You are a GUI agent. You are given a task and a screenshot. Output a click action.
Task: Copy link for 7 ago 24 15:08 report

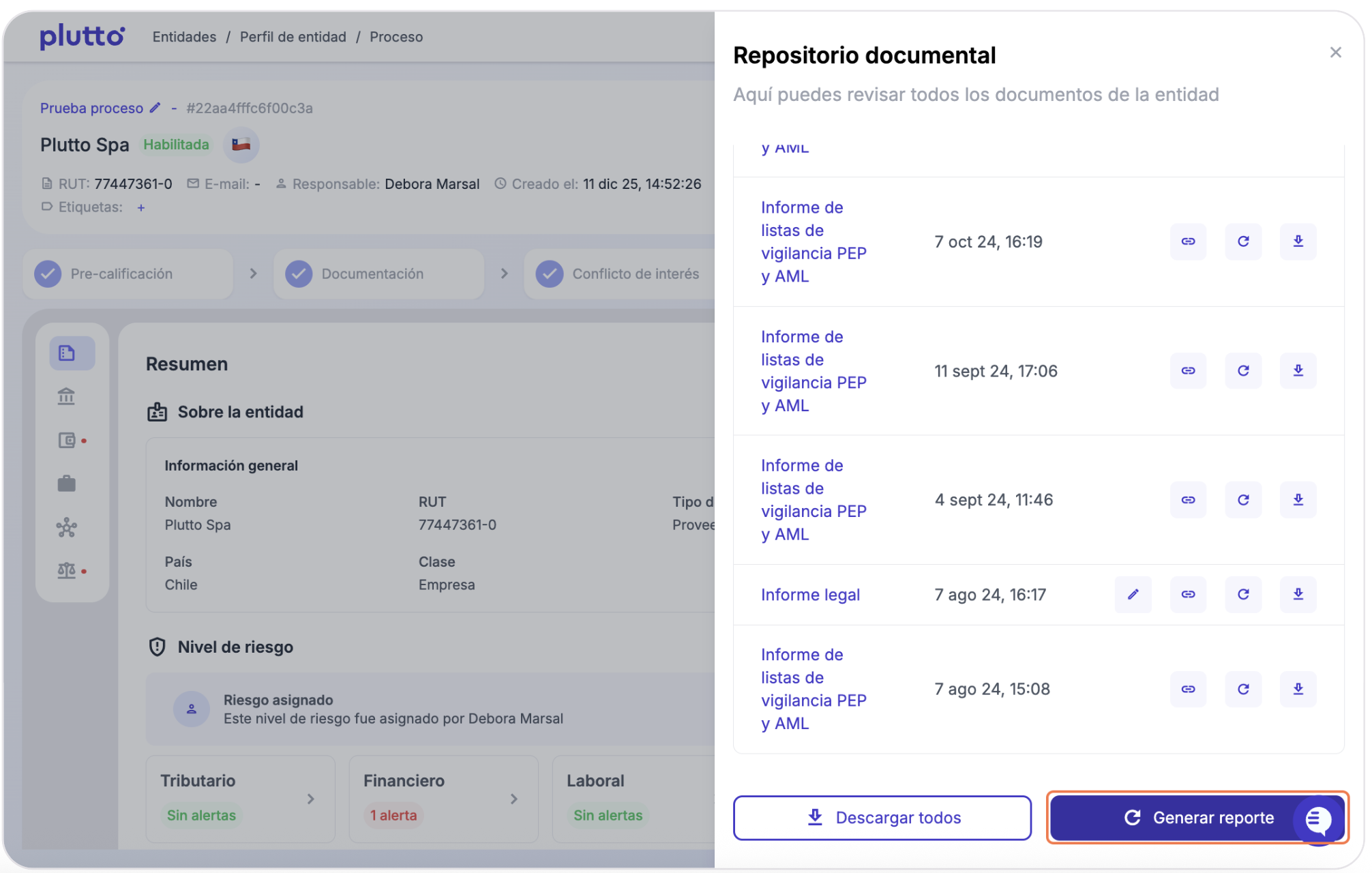pyautogui.click(x=1188, y=689)
